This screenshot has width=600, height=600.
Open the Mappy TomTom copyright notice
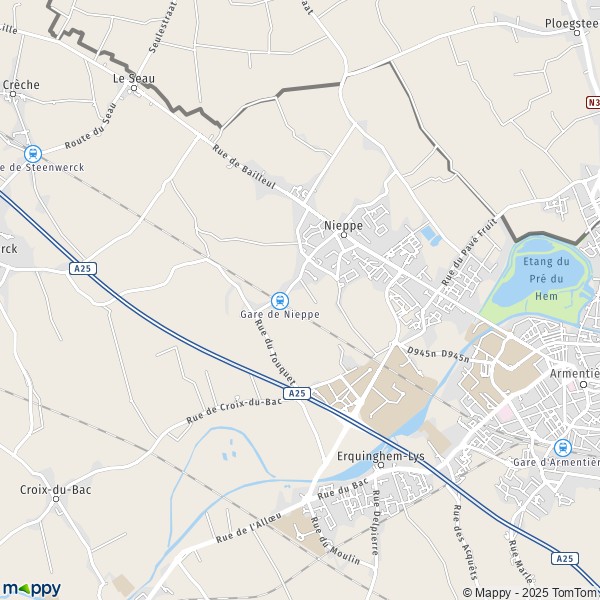(531, 593)
